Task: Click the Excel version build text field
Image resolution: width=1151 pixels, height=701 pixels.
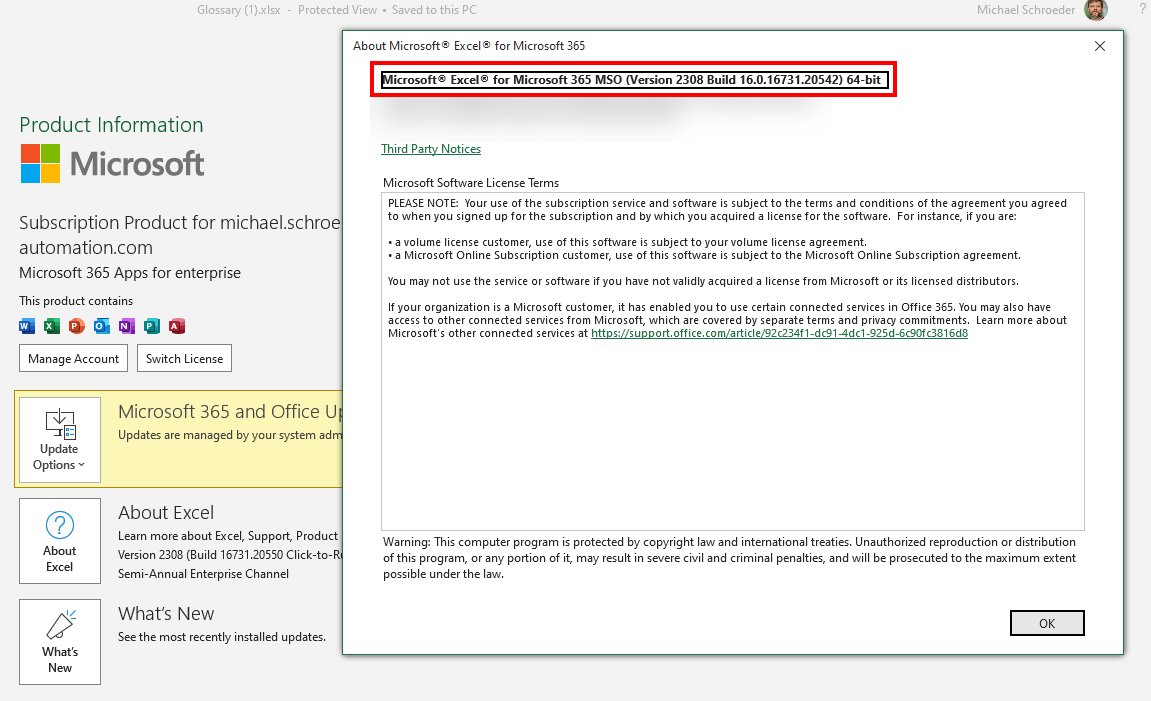Action: [x=635, y=80]
